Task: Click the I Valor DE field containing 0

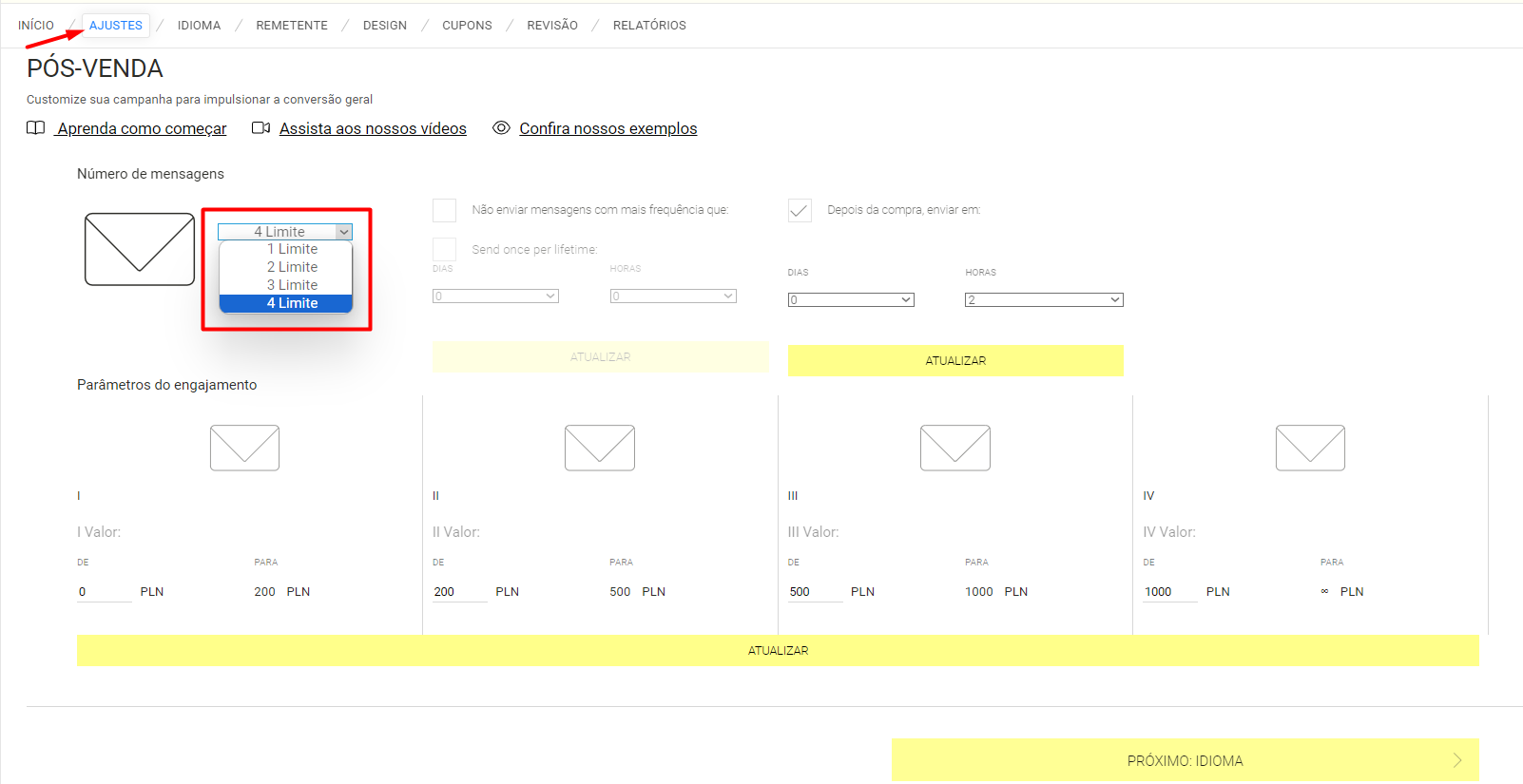Action: tap(105, 592)
